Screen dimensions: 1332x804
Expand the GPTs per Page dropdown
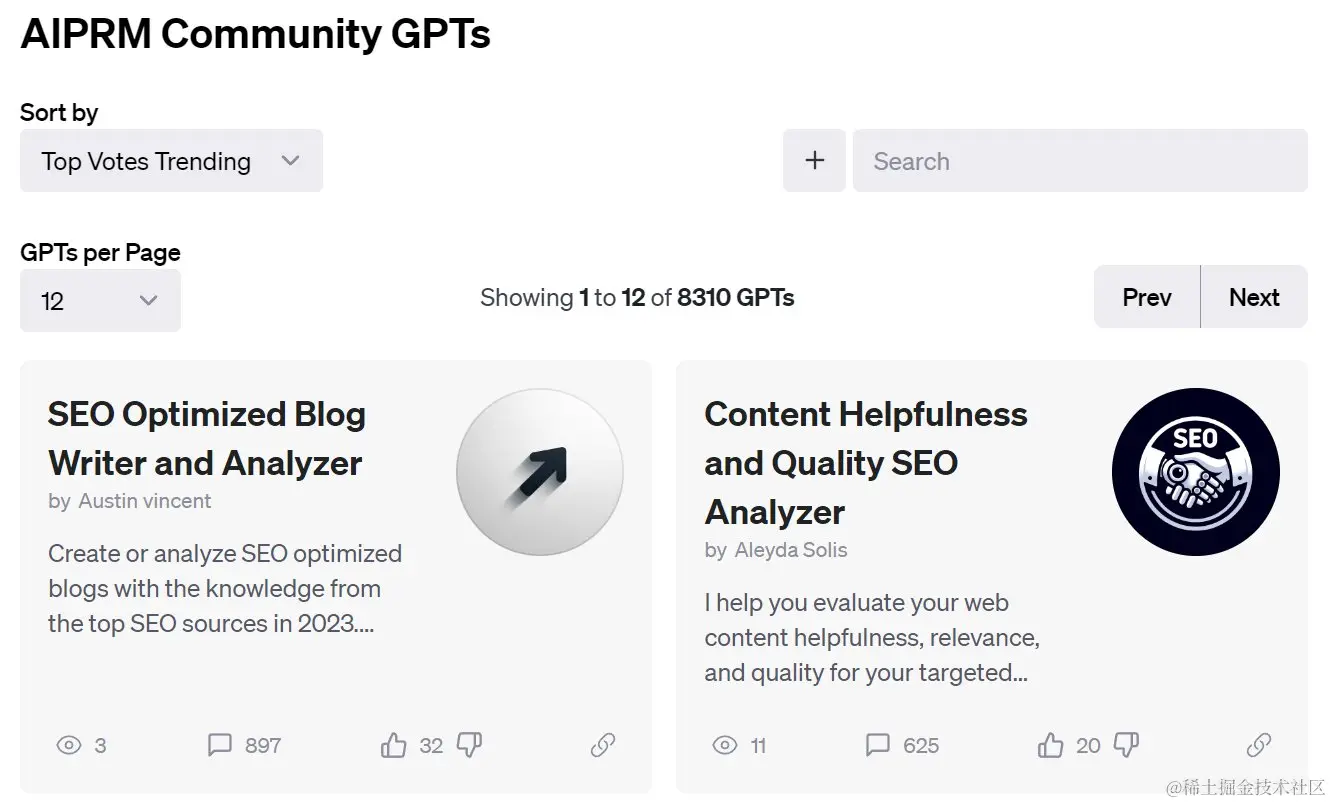[x=100, y=300]
